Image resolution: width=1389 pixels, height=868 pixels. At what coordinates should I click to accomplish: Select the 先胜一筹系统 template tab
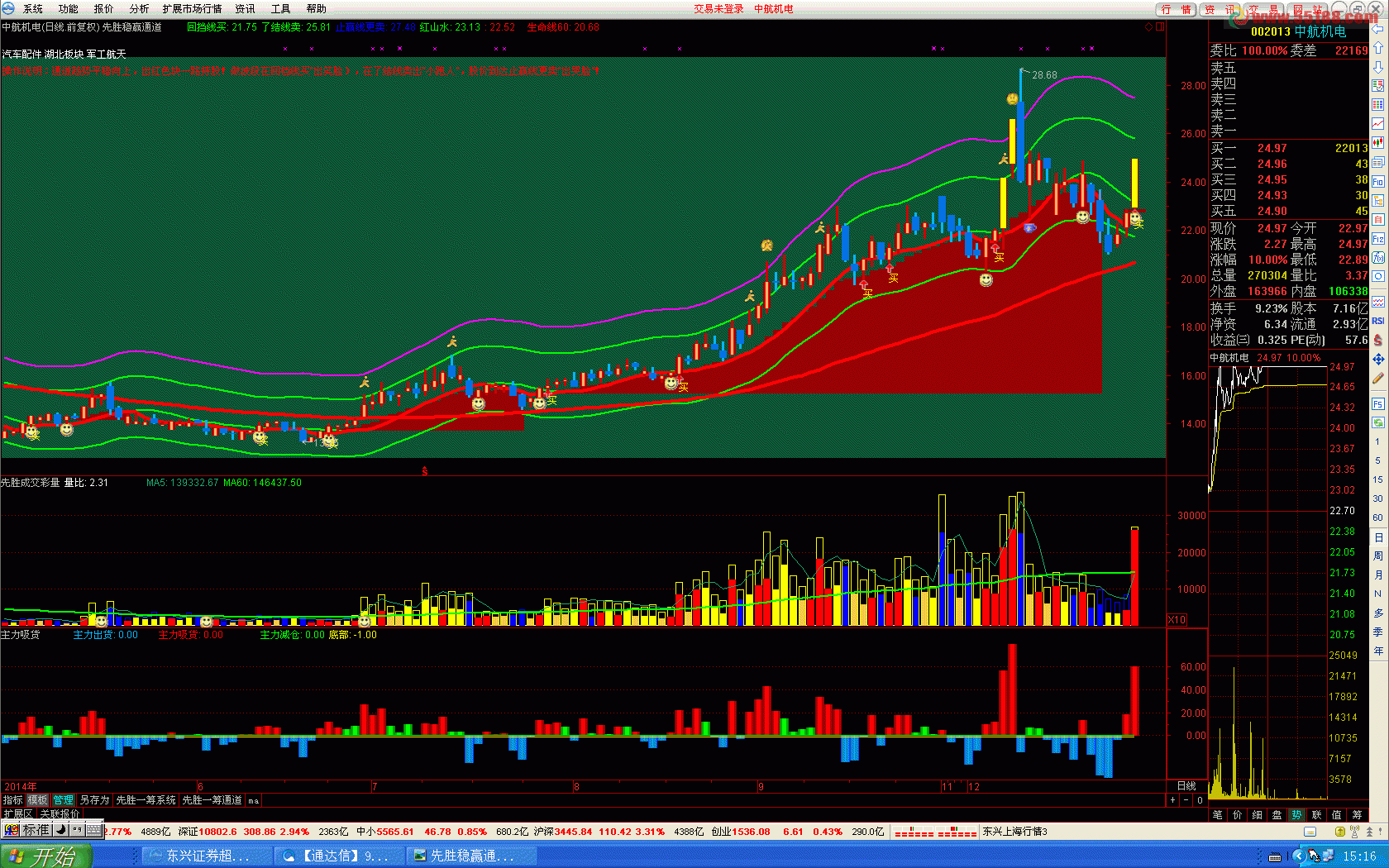[146, 800]
